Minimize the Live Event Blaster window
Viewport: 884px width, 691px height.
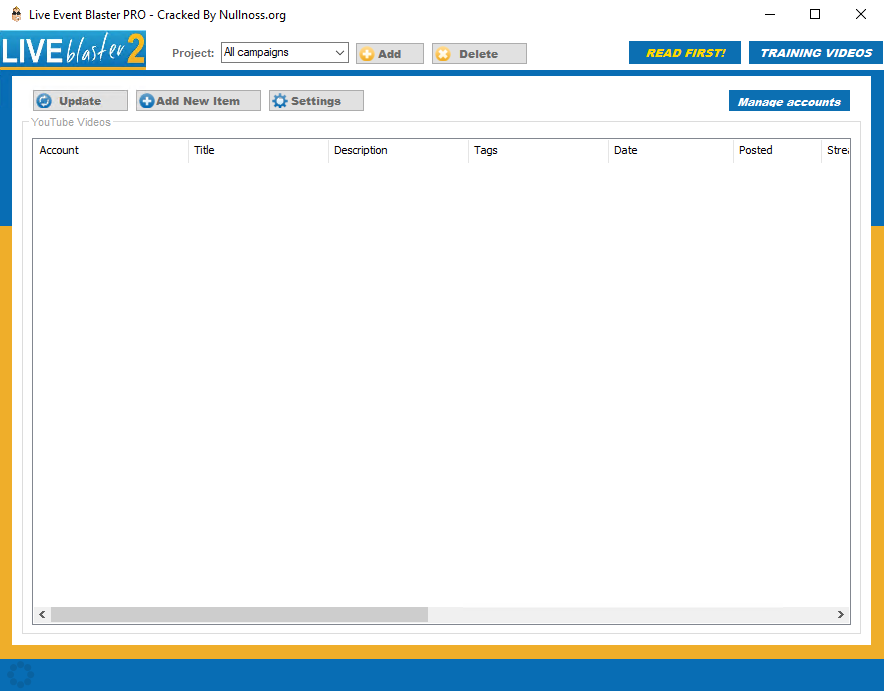770,14
